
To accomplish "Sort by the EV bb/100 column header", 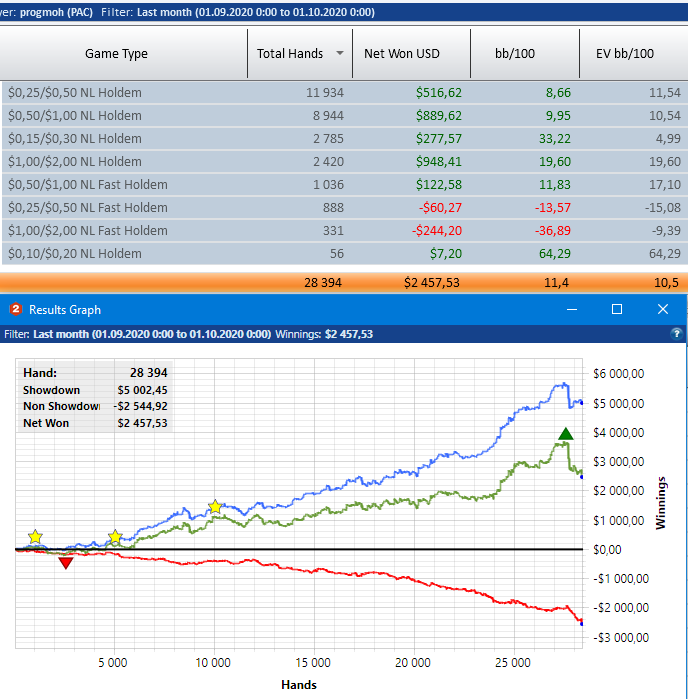I will pos(634,53).
